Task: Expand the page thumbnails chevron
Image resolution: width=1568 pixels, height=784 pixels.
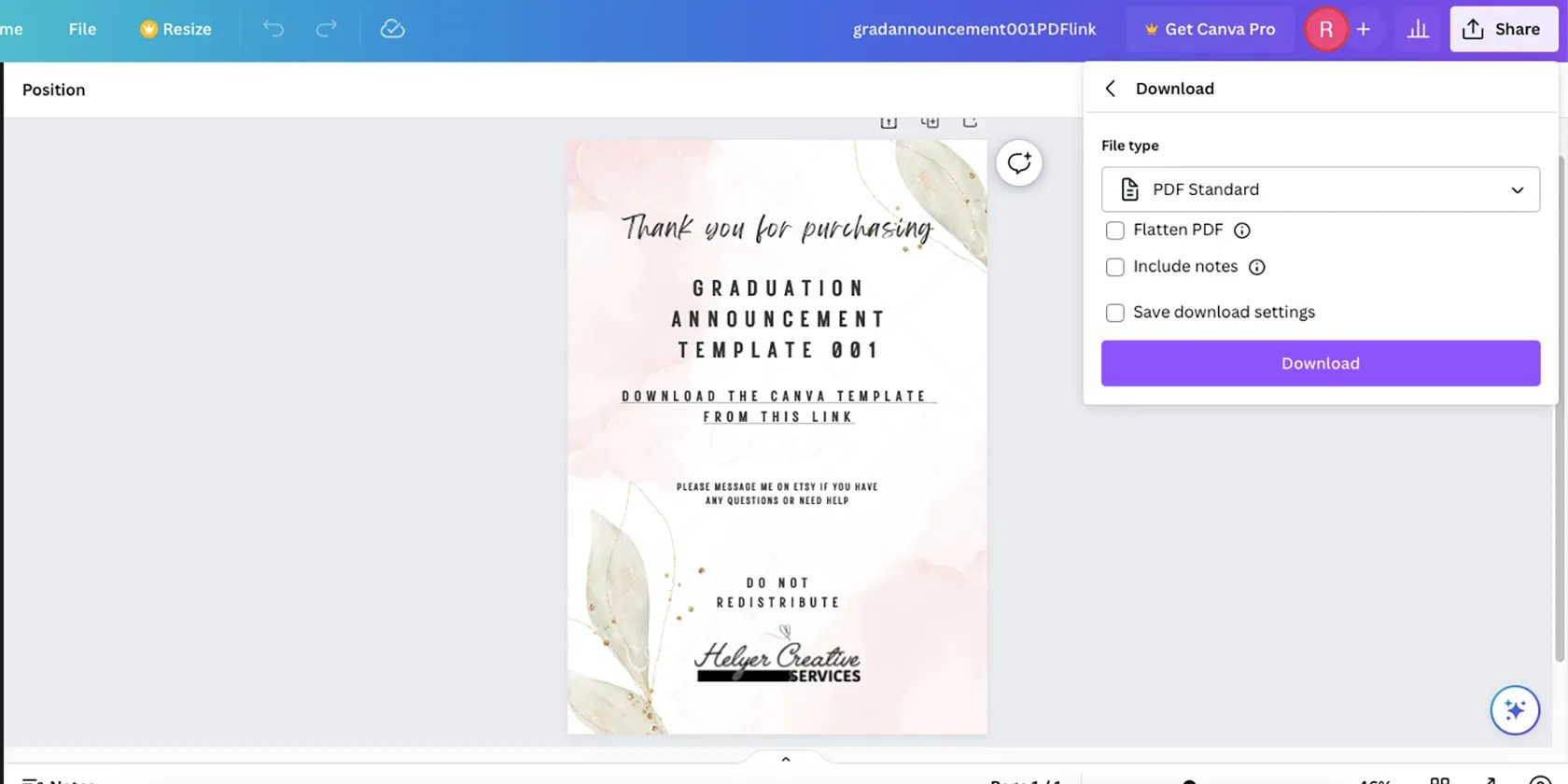Action: [786, 760]
